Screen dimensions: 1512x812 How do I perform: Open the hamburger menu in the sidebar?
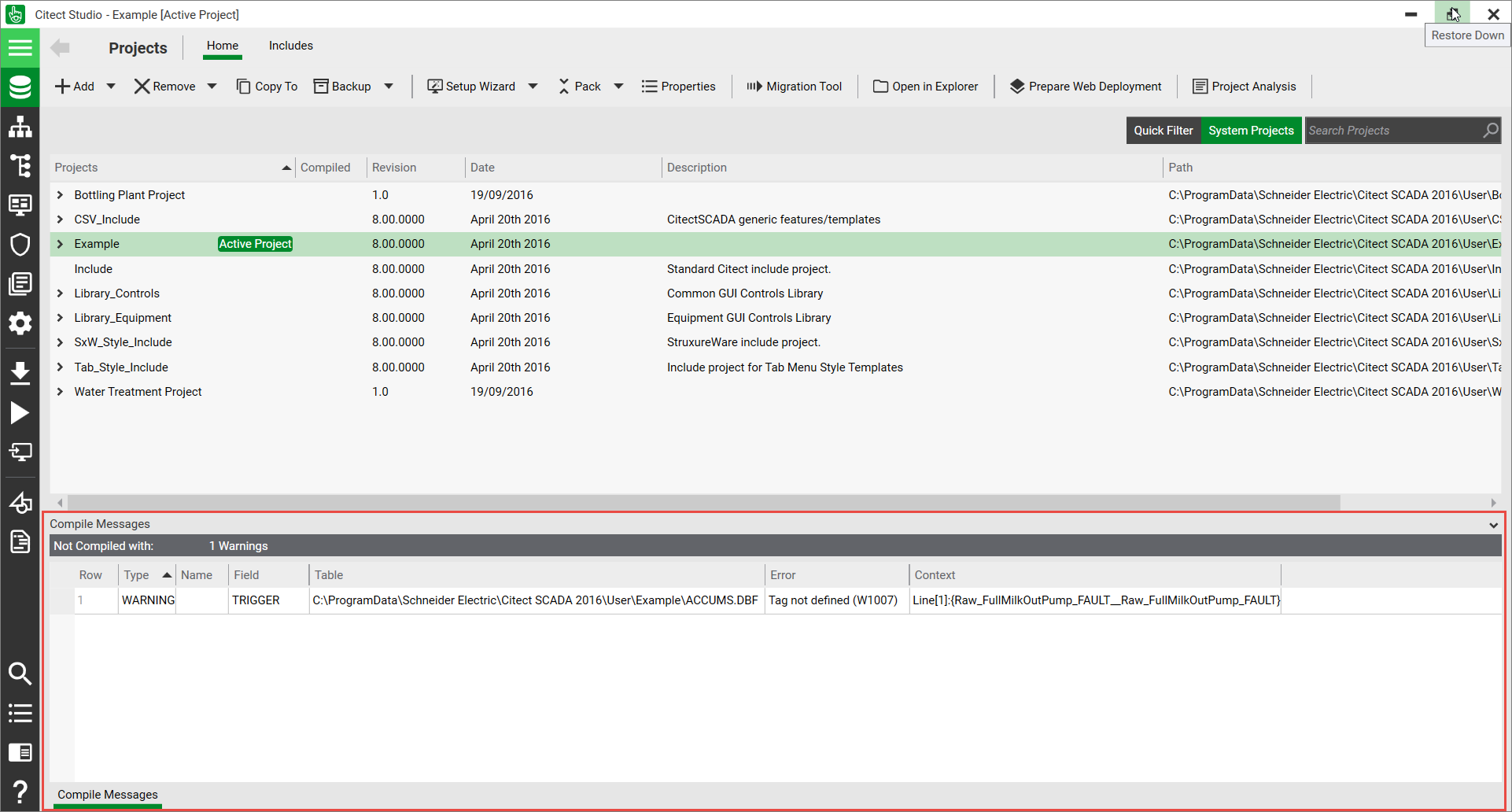pyautogui.click(x=20, y=48)
